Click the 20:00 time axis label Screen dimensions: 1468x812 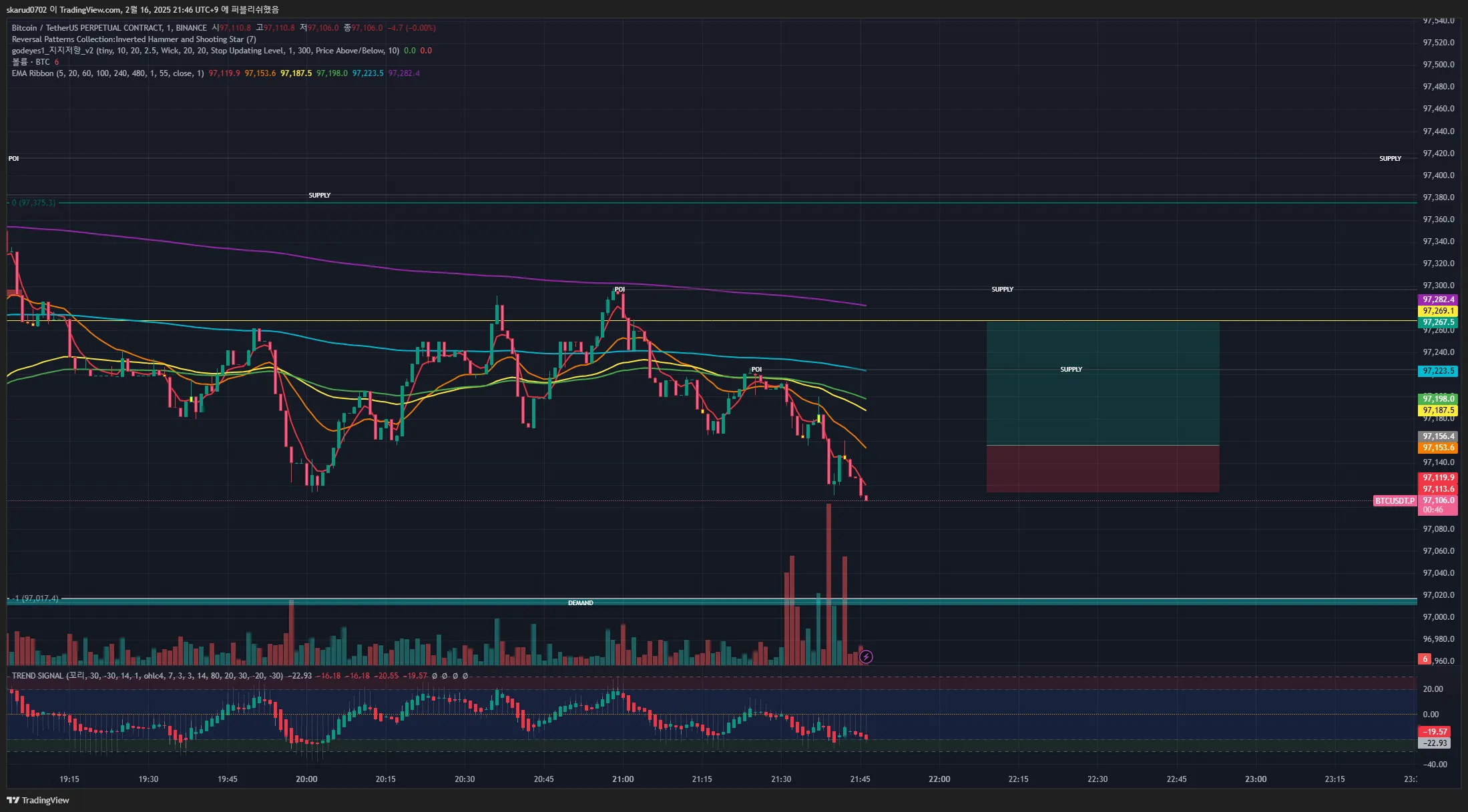pyautogui.click(x=306, y=779)
